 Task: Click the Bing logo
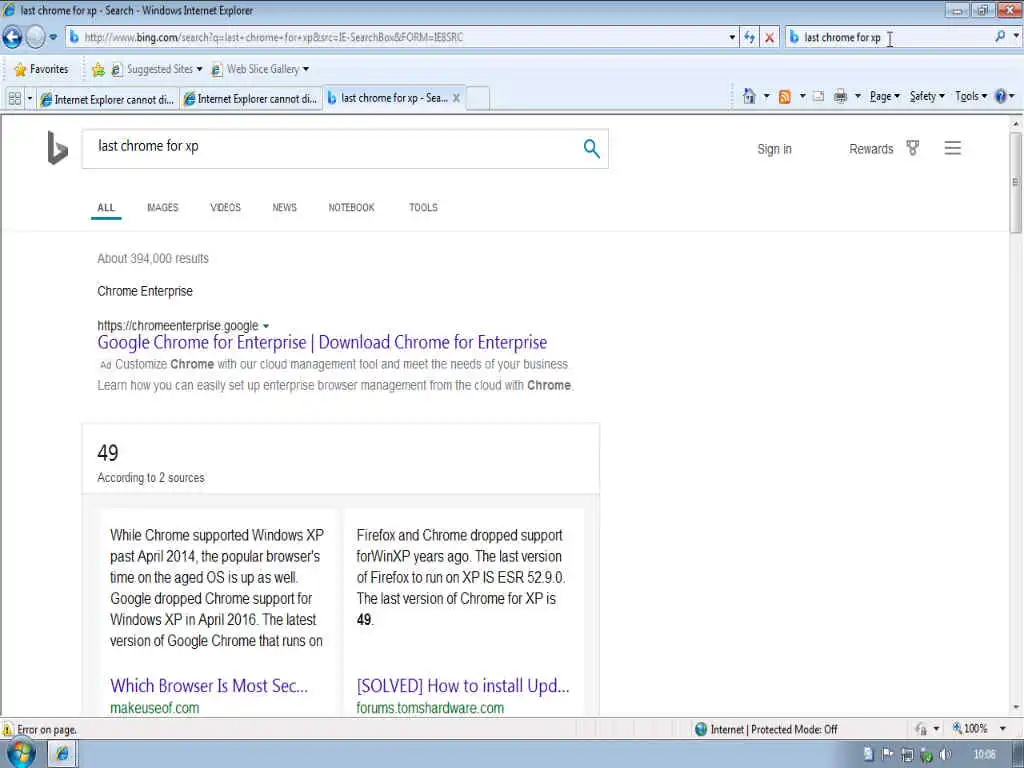tap(57, 148)
